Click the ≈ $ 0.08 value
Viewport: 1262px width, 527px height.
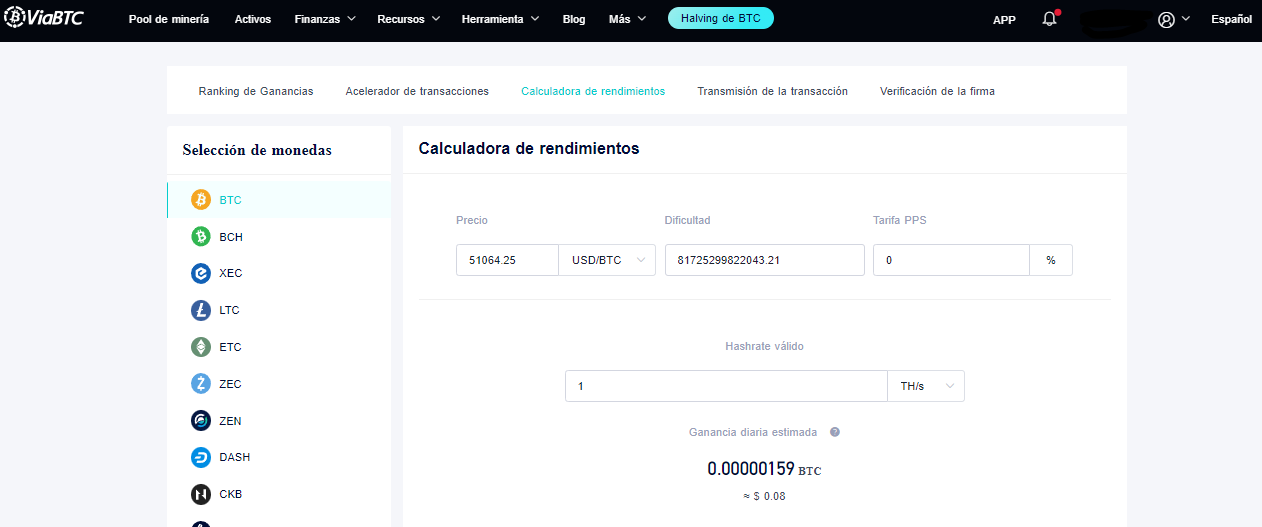point(764,496)
